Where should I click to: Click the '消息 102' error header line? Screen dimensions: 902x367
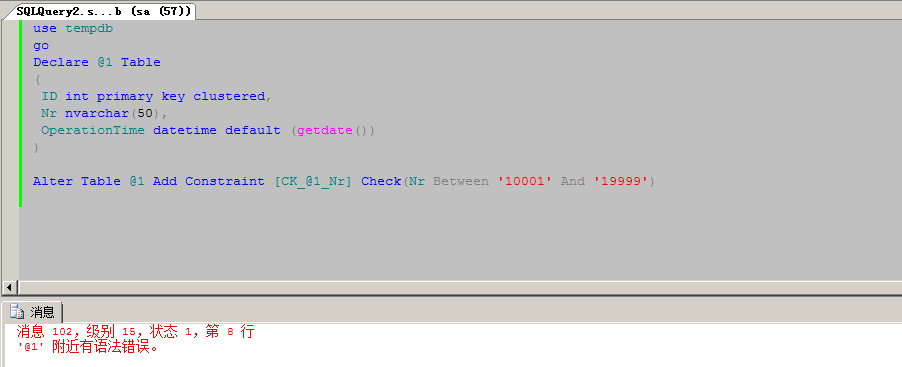(x=135, y=332)
